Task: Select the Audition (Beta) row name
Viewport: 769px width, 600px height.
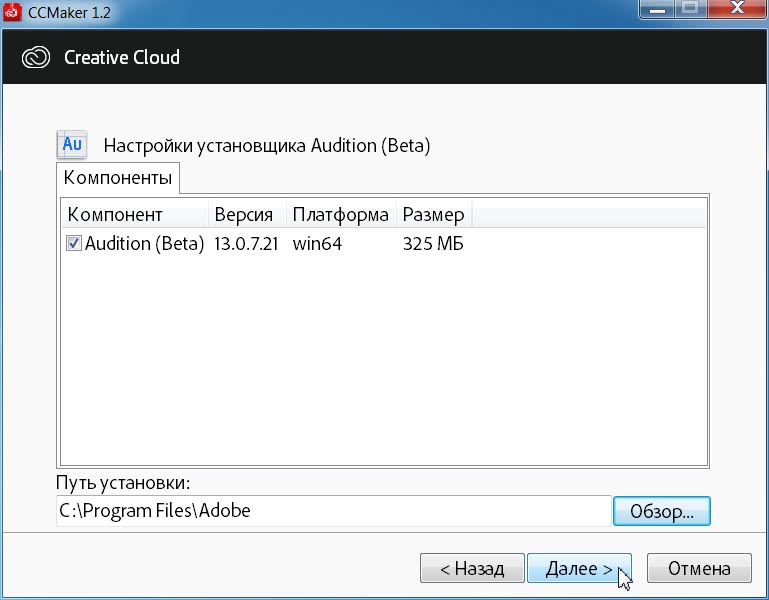Action: (144, 243)
